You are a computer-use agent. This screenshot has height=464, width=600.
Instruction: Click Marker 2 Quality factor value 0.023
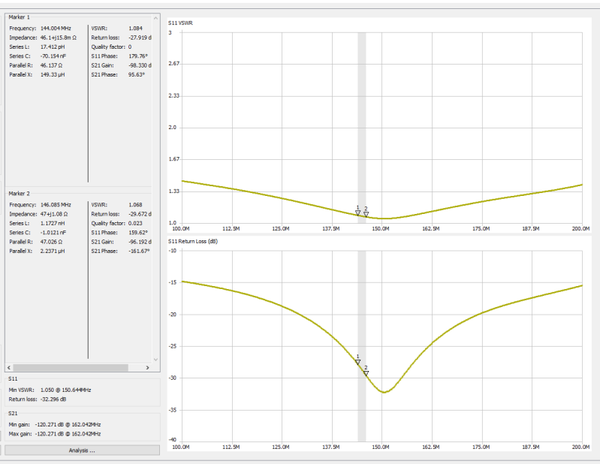point(135,223)
